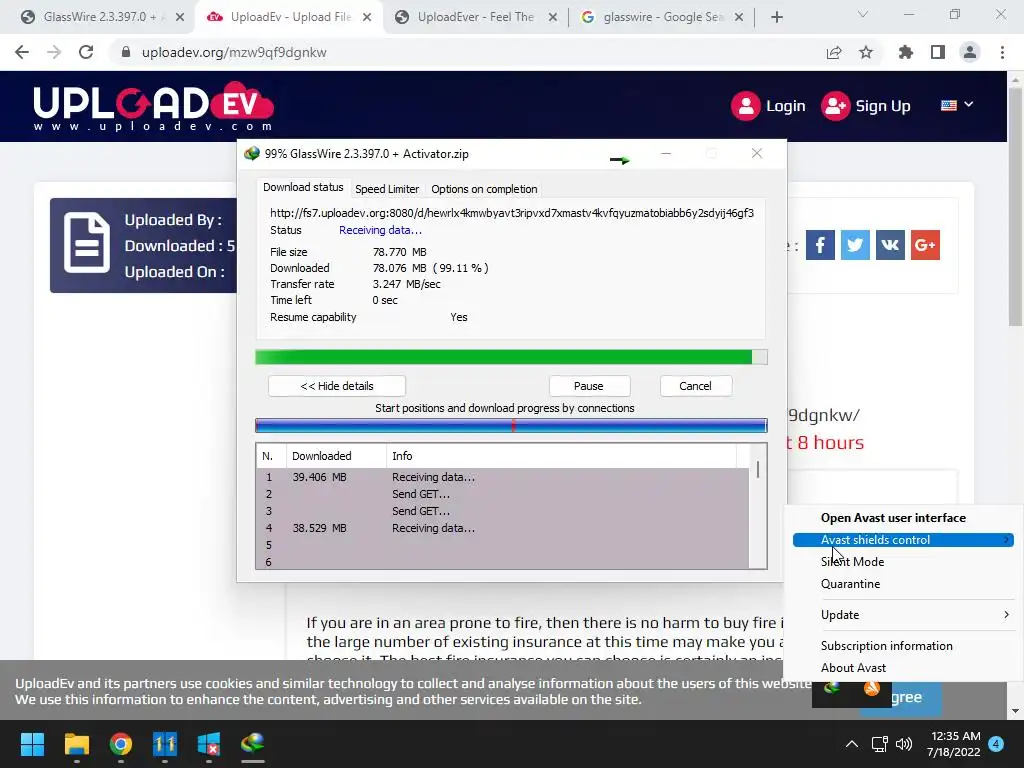Switch to the GlassWire 2.3.397.0 browser tab

pyautogui.click(x=101, y=17)
